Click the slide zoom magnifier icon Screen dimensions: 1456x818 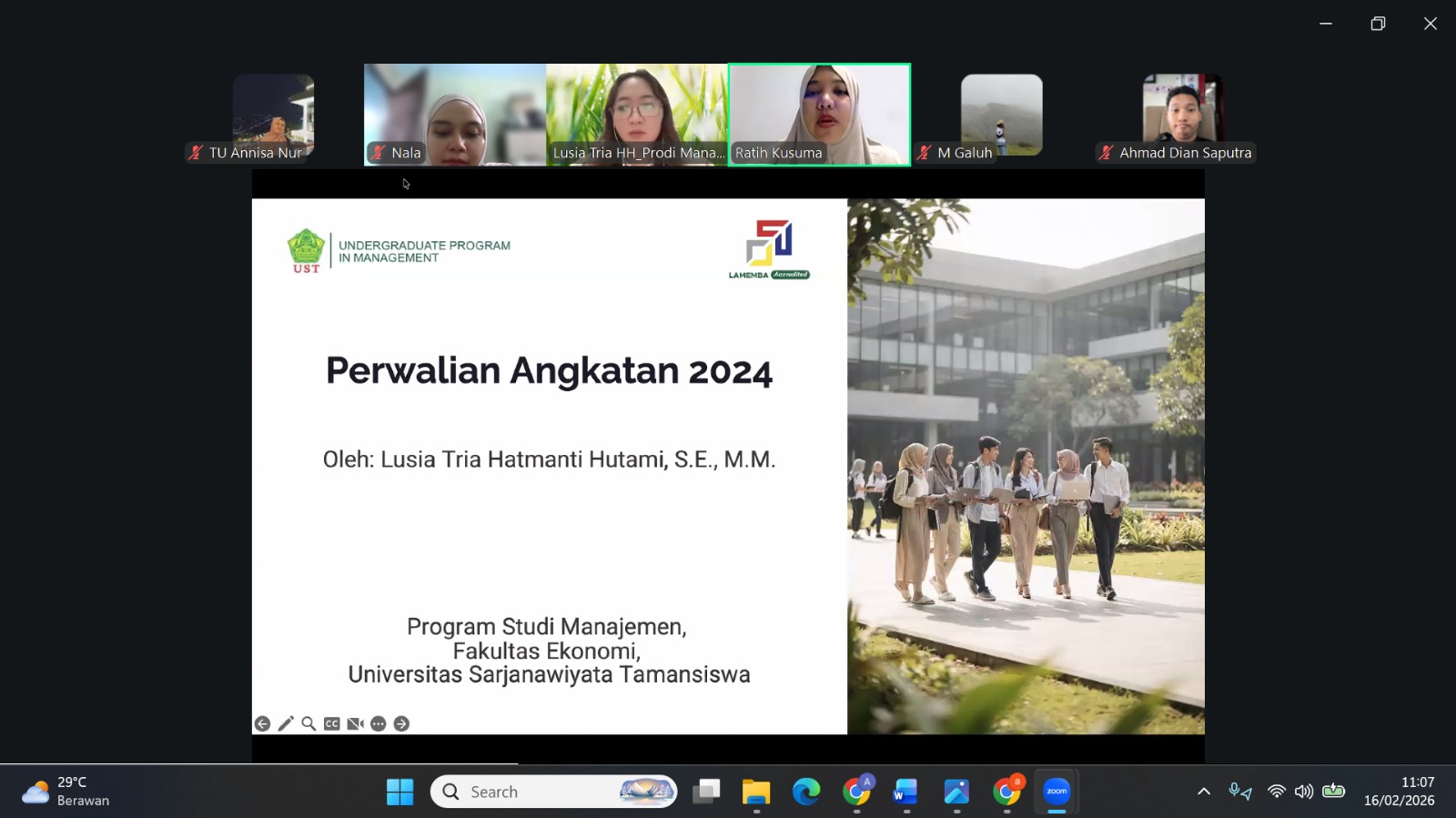[x=308, y=723]
